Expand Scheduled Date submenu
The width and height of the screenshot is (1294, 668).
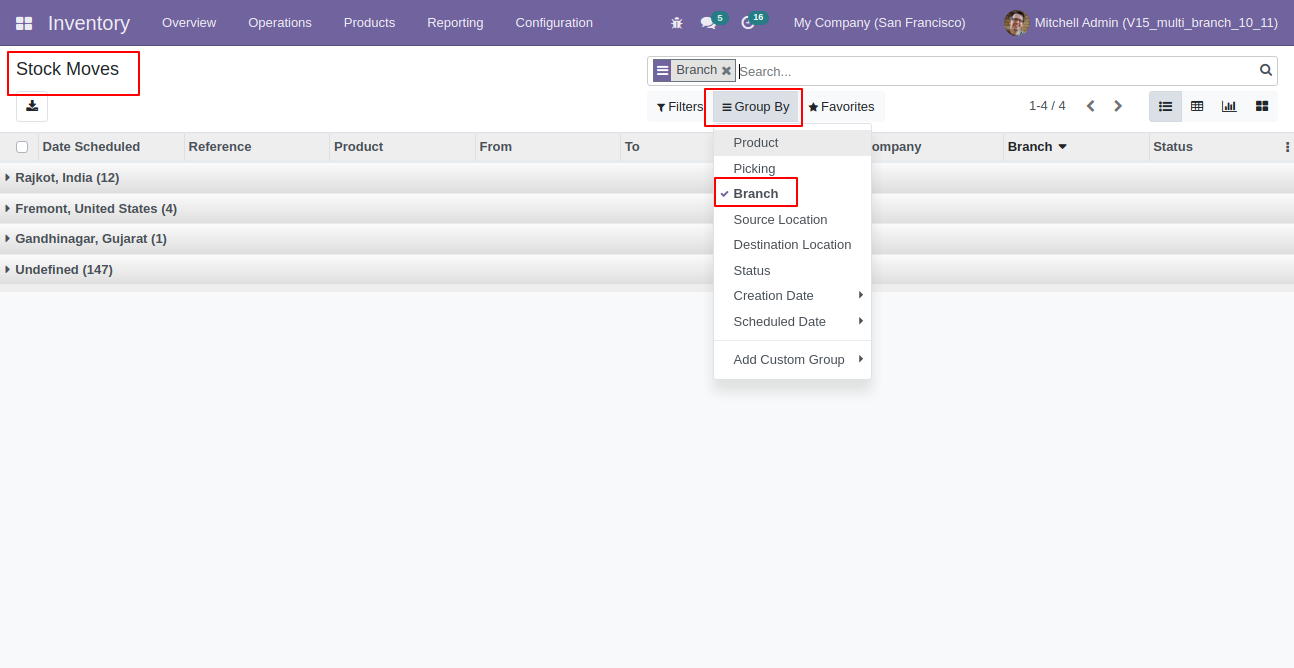pos(792,322)
